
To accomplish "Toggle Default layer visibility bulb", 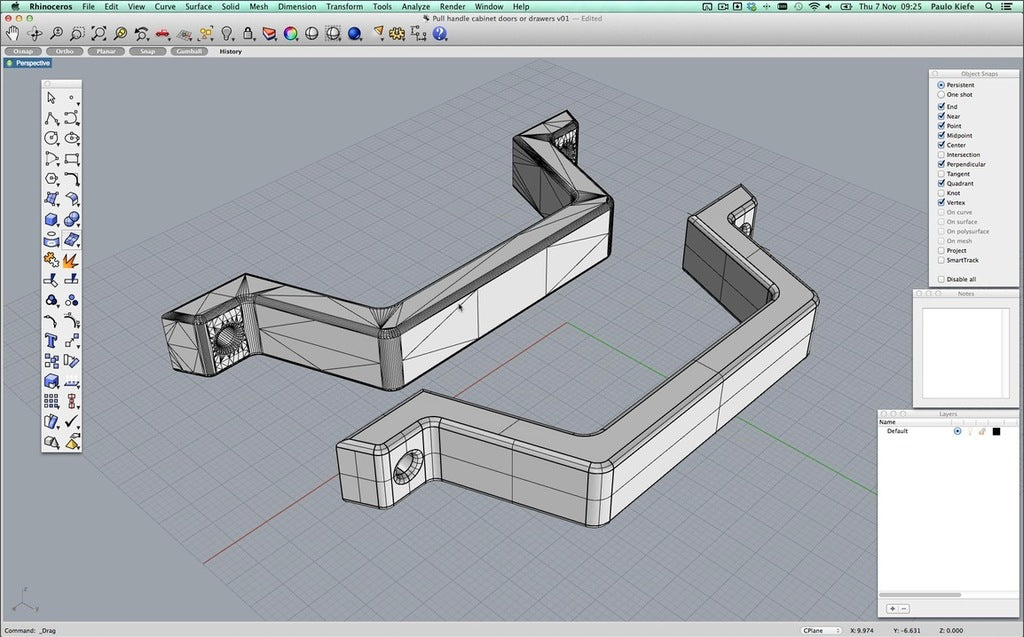I will 970,431.
